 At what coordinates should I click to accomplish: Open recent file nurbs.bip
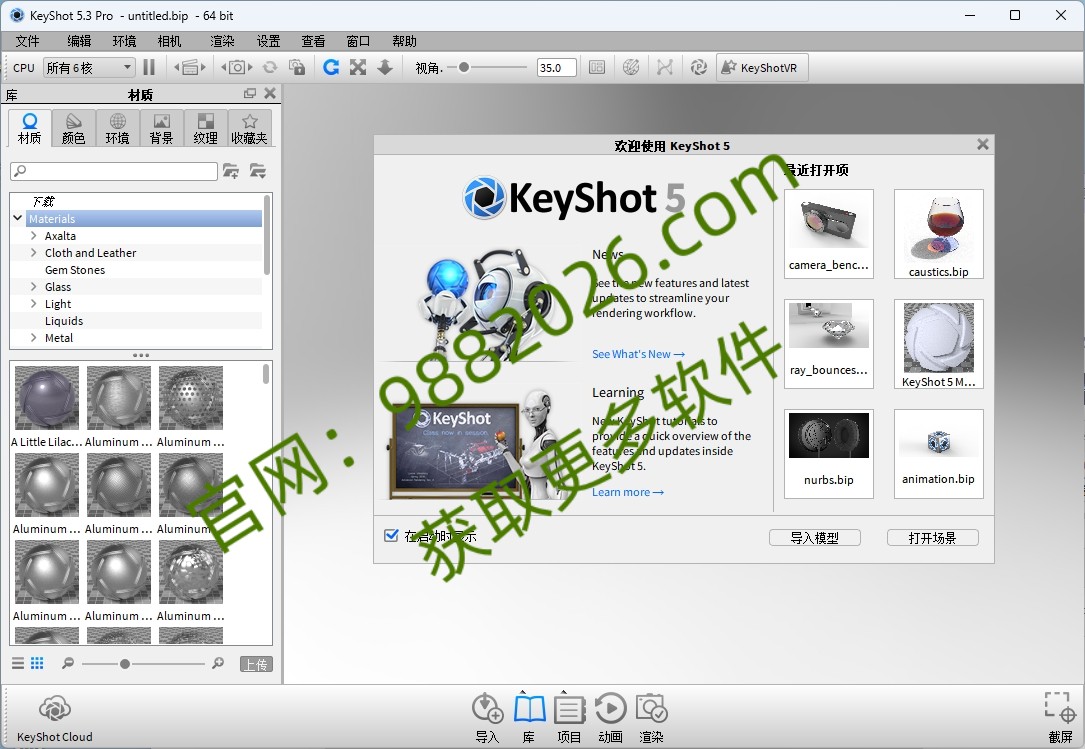tap(828, 453)
